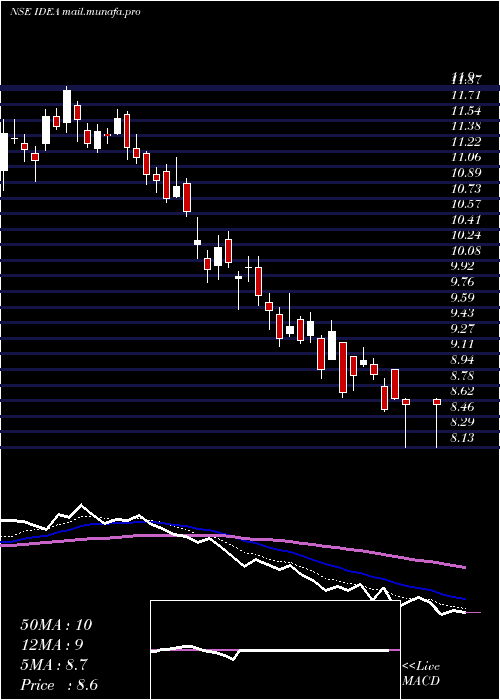Viewport: 500px width, 700px height.
Task: Click the <<Live label
Action: 421,667
